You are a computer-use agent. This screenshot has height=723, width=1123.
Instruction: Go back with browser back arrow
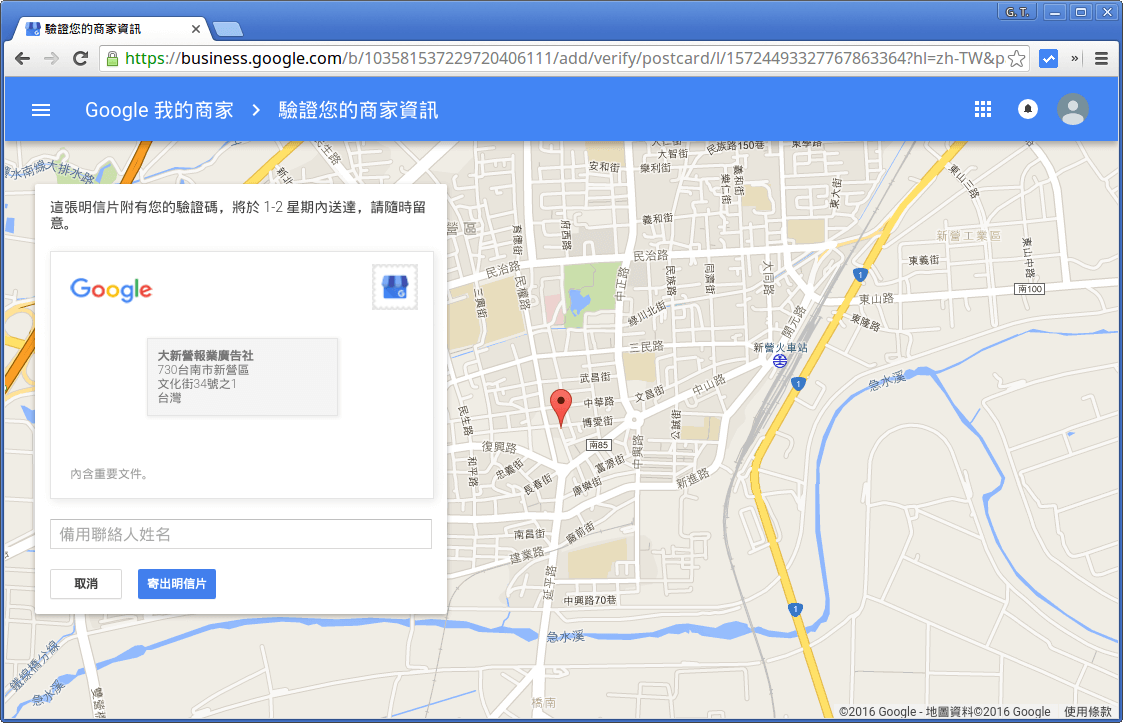pos(23,58)
